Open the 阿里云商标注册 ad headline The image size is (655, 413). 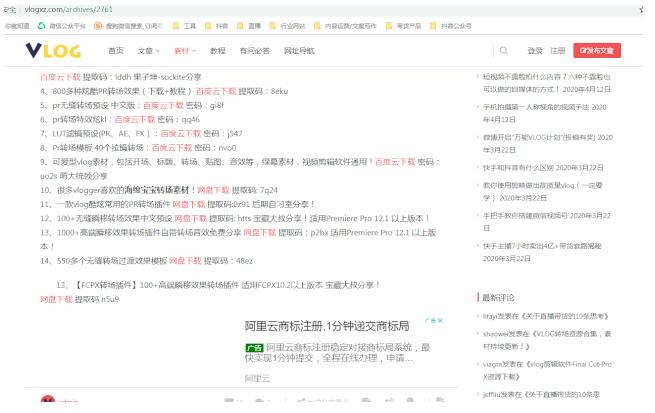pos(327,326)
